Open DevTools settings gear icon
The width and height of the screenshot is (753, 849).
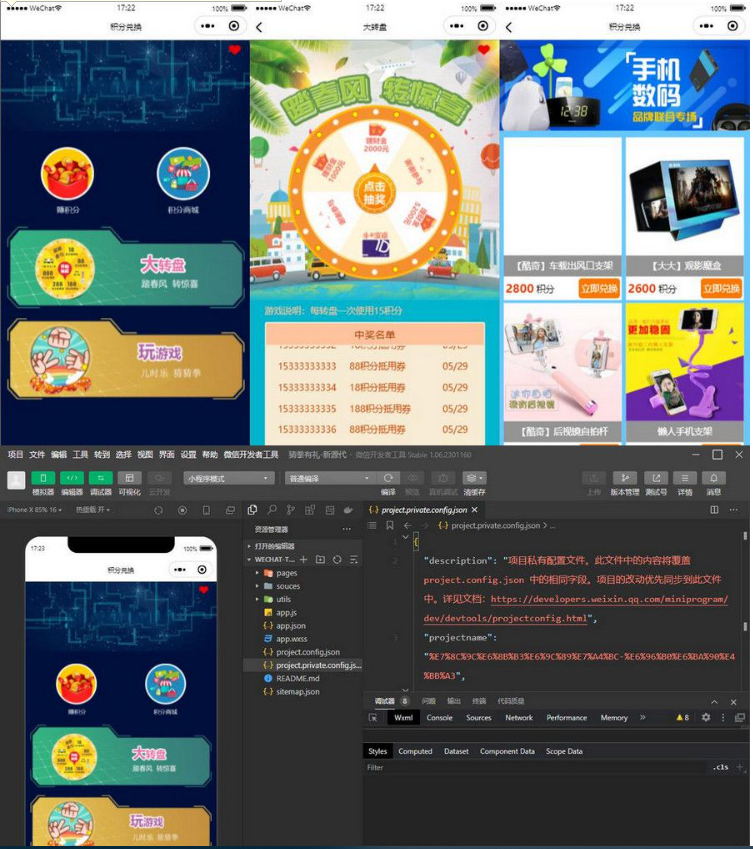pos(706,718)
